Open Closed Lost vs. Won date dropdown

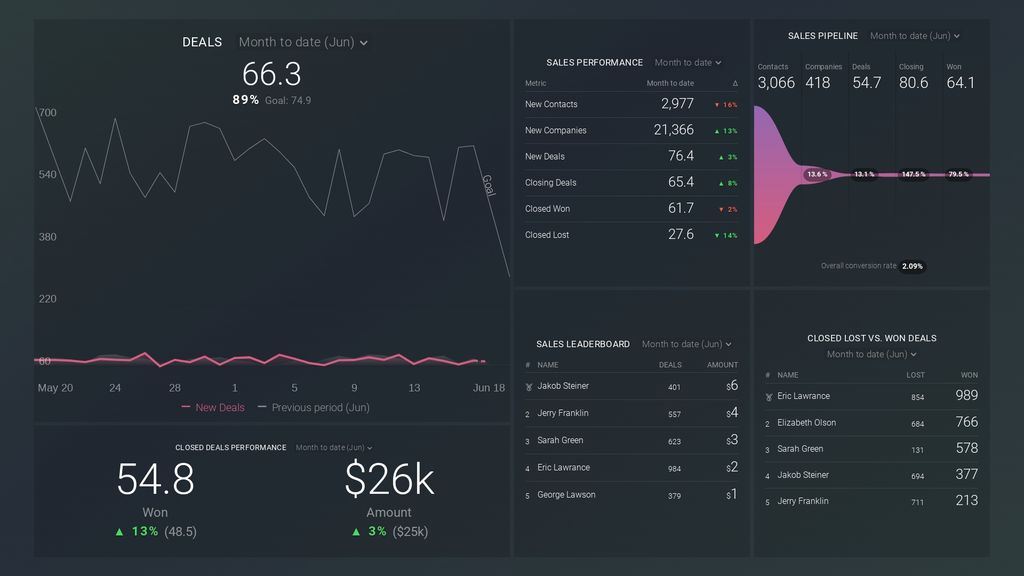872,354
